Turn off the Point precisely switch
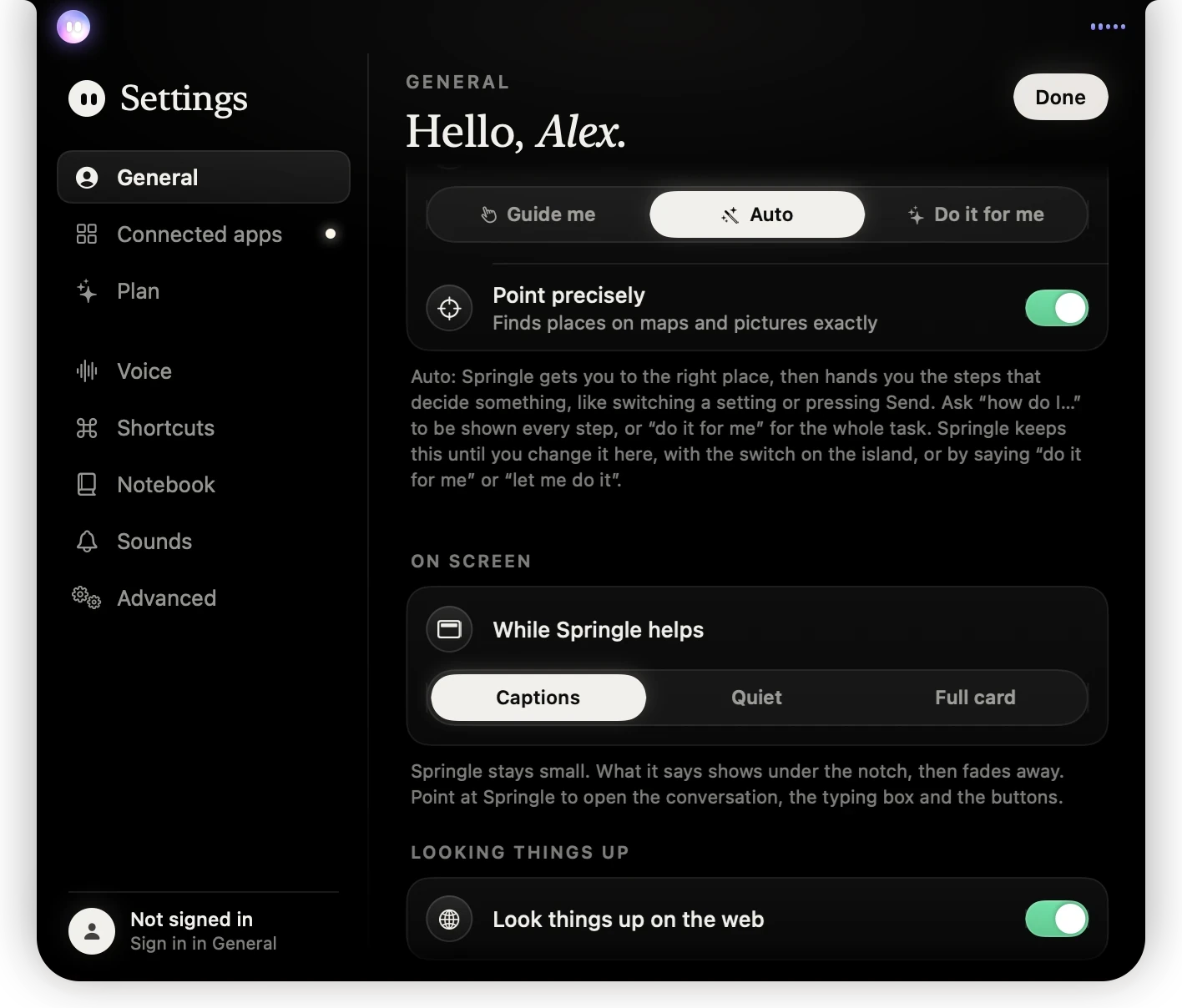This screenshot has width=1182, height=1008. [1057, 308]
